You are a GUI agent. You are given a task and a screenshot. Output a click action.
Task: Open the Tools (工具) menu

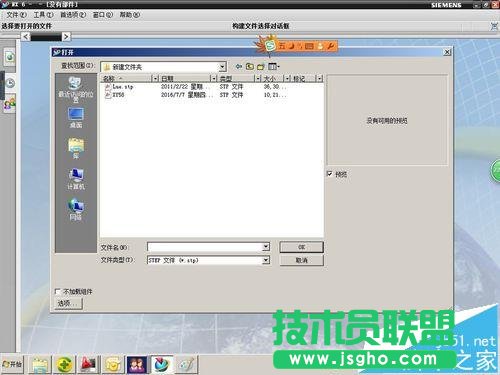[x=43, y=15]
